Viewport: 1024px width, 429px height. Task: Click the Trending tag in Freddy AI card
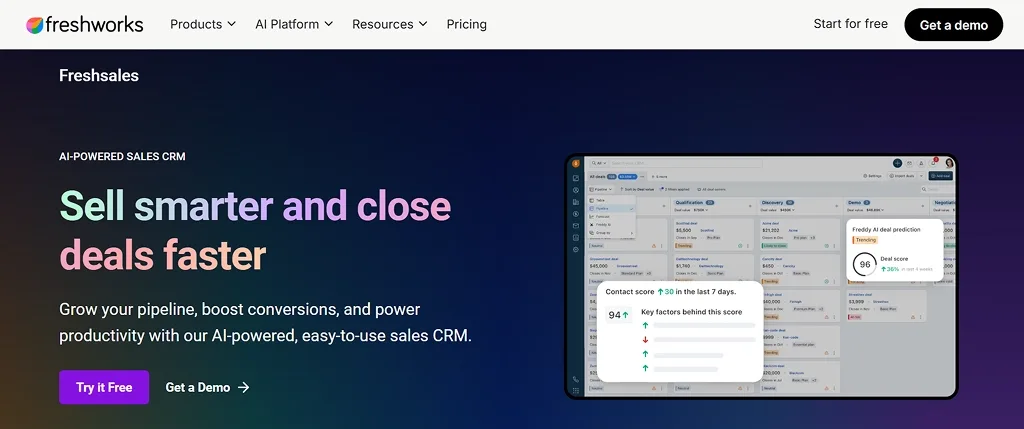865,240
